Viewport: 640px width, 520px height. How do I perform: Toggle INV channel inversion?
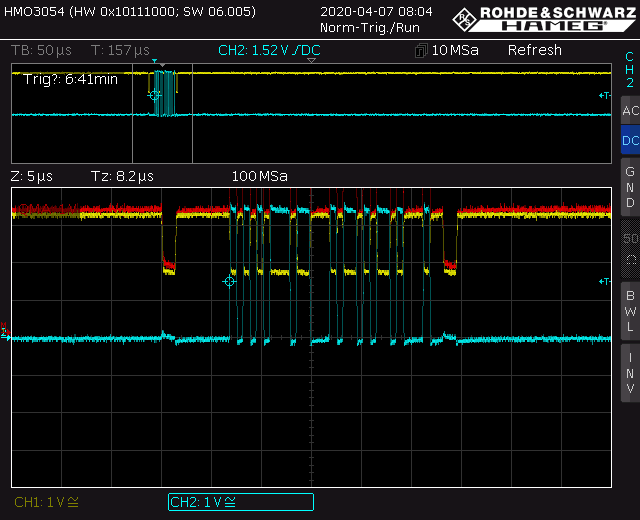630,373
